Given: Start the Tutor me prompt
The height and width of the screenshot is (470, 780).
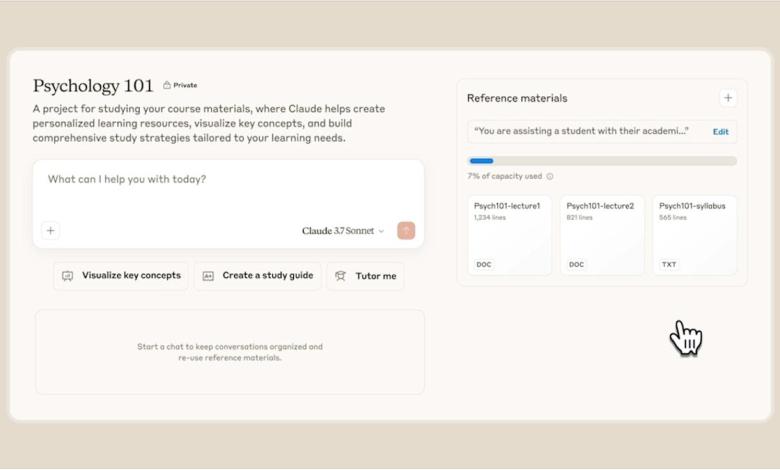Looking at the screenshot, I should pyautogui.click(x=365, y=276).
